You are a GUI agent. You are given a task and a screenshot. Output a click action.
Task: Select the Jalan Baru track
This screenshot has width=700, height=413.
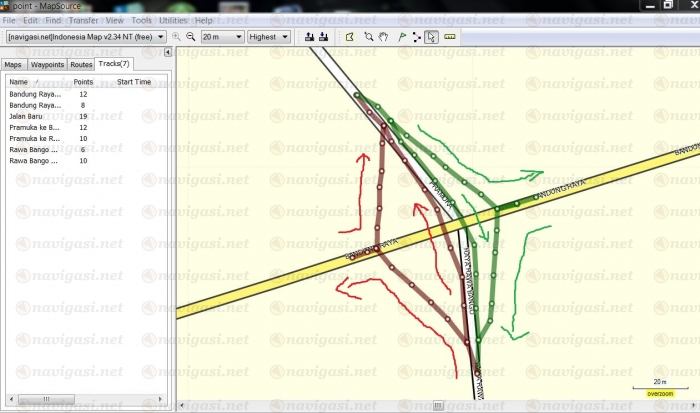pyautogui.click(x=28, y=116)
